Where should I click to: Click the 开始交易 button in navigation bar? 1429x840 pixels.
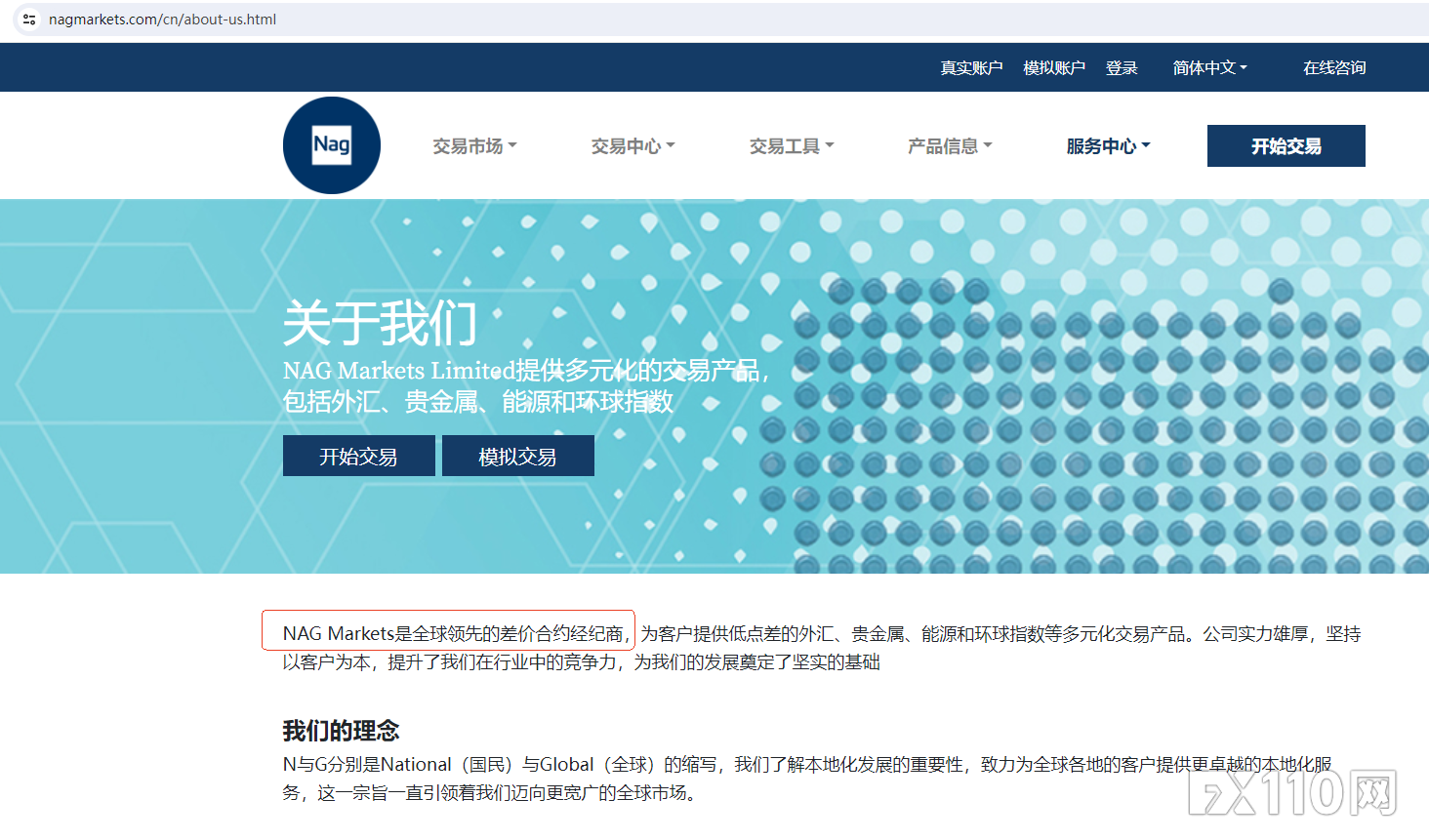coord(1286,146)
